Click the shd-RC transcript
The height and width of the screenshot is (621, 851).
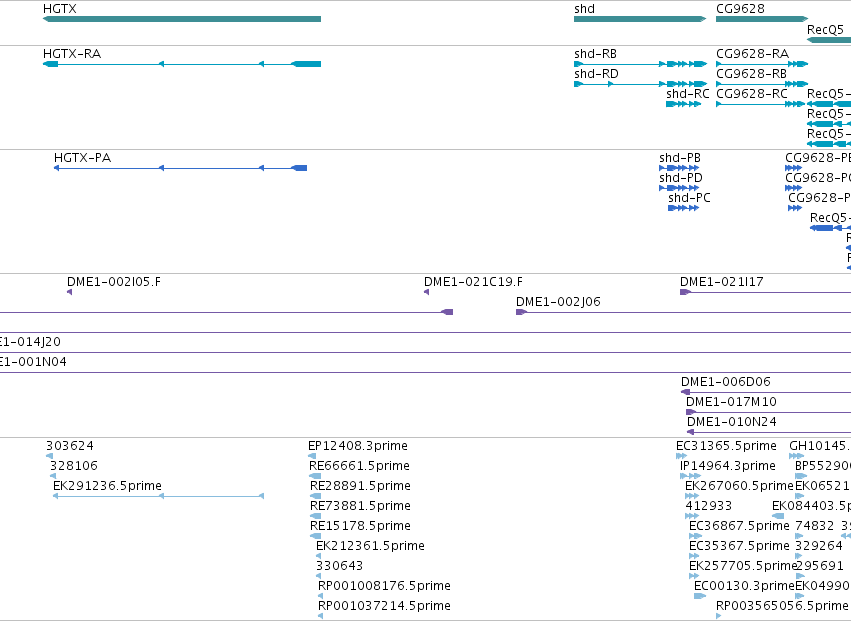[683, 104]
